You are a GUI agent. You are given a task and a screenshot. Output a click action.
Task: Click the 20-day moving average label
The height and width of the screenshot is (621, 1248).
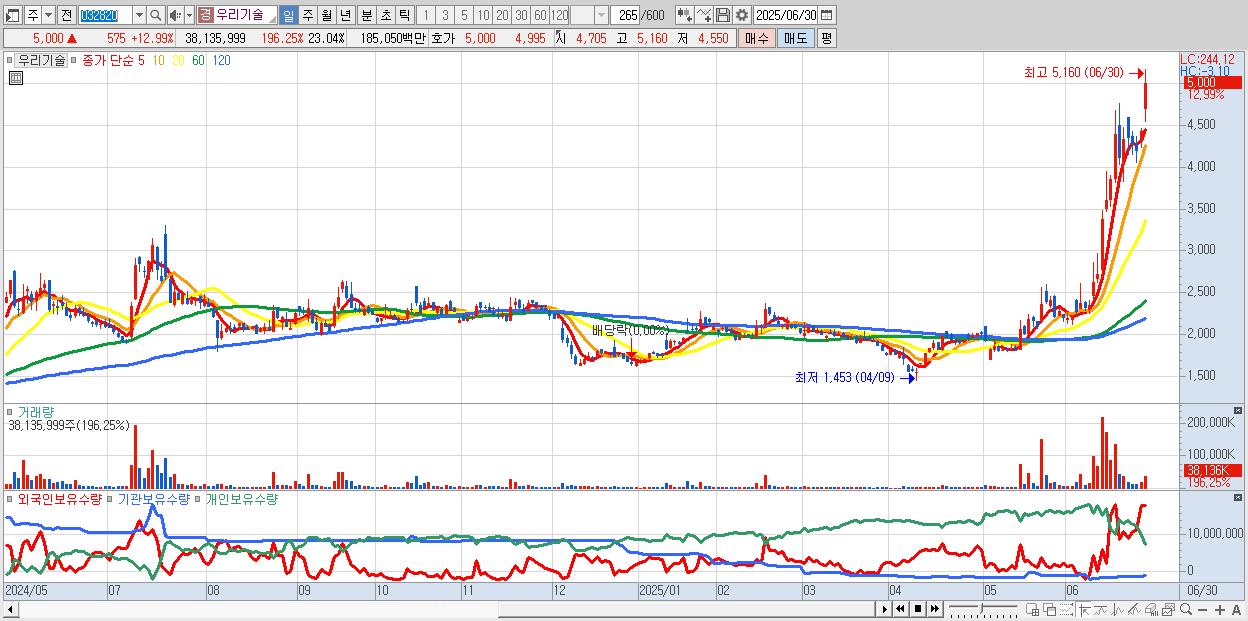click(x=178, y=60)
